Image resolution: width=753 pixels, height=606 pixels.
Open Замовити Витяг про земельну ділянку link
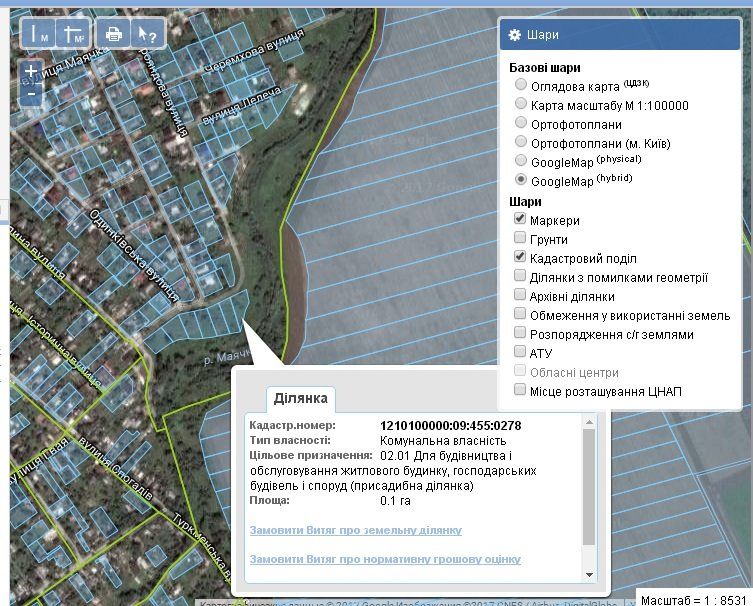pyautogui.click(x=355, y=530)
